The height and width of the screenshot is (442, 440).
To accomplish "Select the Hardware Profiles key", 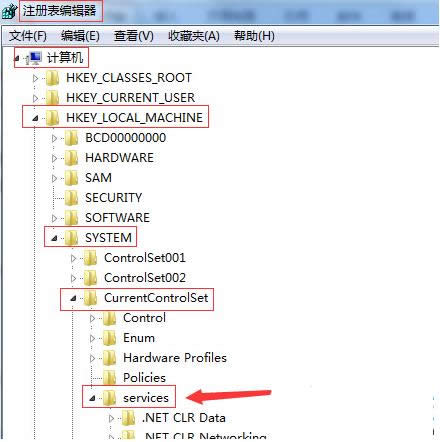I will tap(175, 358).
